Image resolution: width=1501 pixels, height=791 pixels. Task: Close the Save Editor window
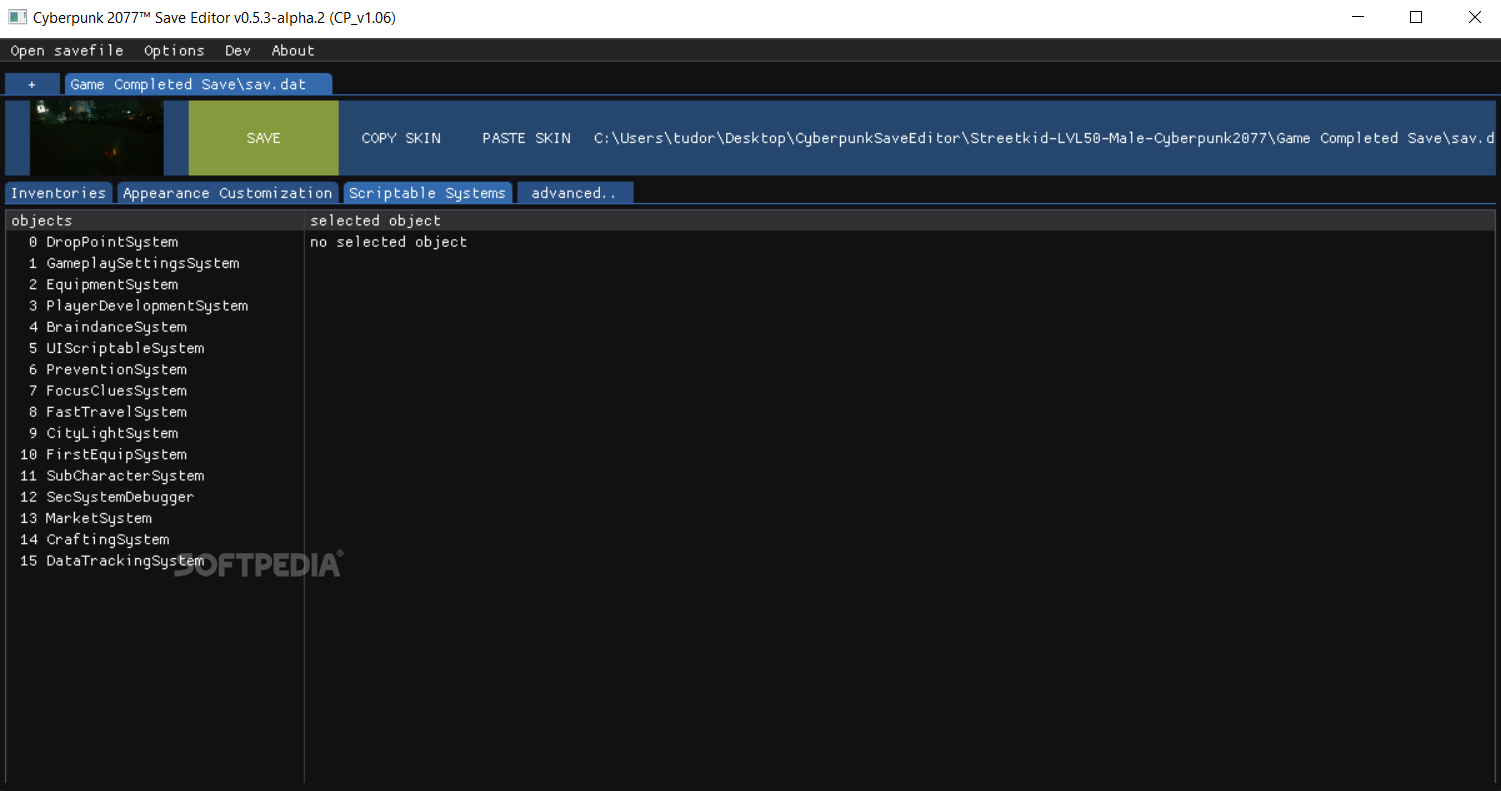coord(1474,17)
